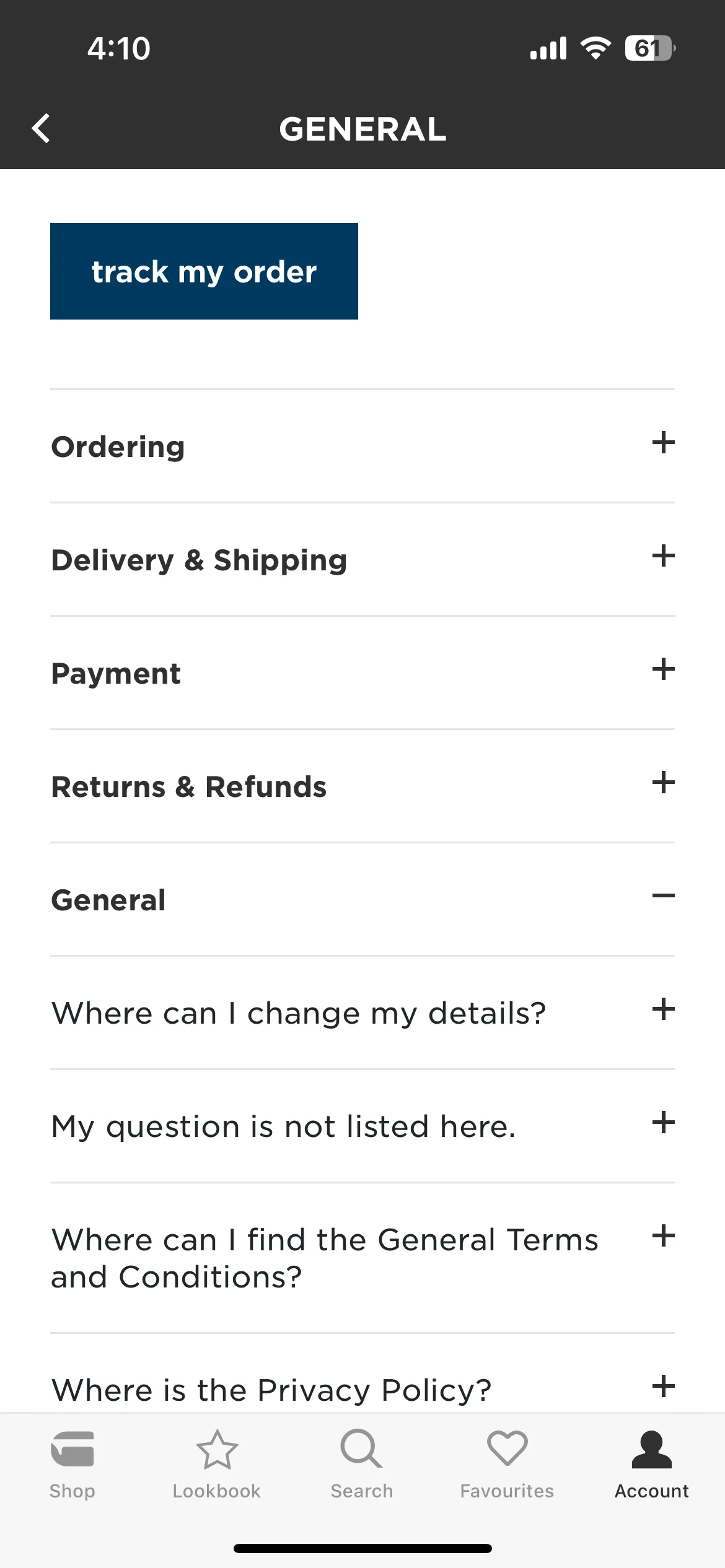Expand General Terms and Conditions question
This screenshot has height=1568, width=725.
click(362, 1258)
